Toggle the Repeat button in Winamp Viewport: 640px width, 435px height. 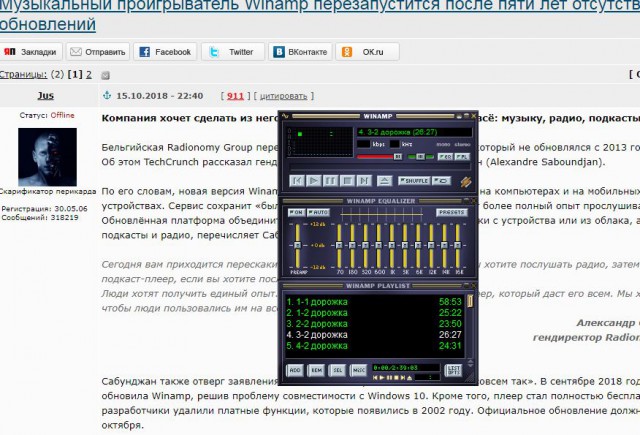pyautogui.click(x=442, y=180)
